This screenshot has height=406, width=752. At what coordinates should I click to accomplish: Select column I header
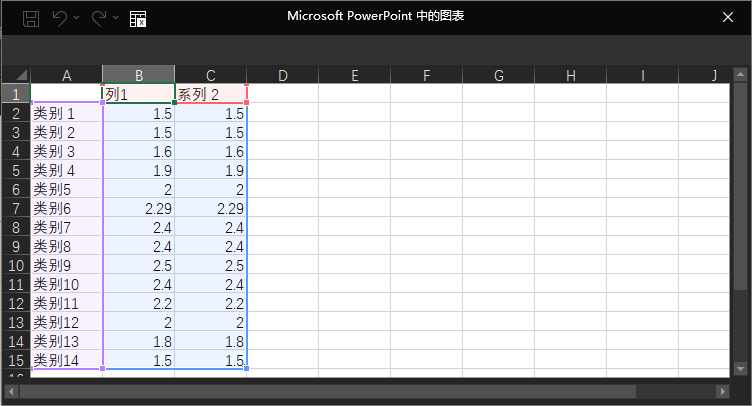click(642, 75)
